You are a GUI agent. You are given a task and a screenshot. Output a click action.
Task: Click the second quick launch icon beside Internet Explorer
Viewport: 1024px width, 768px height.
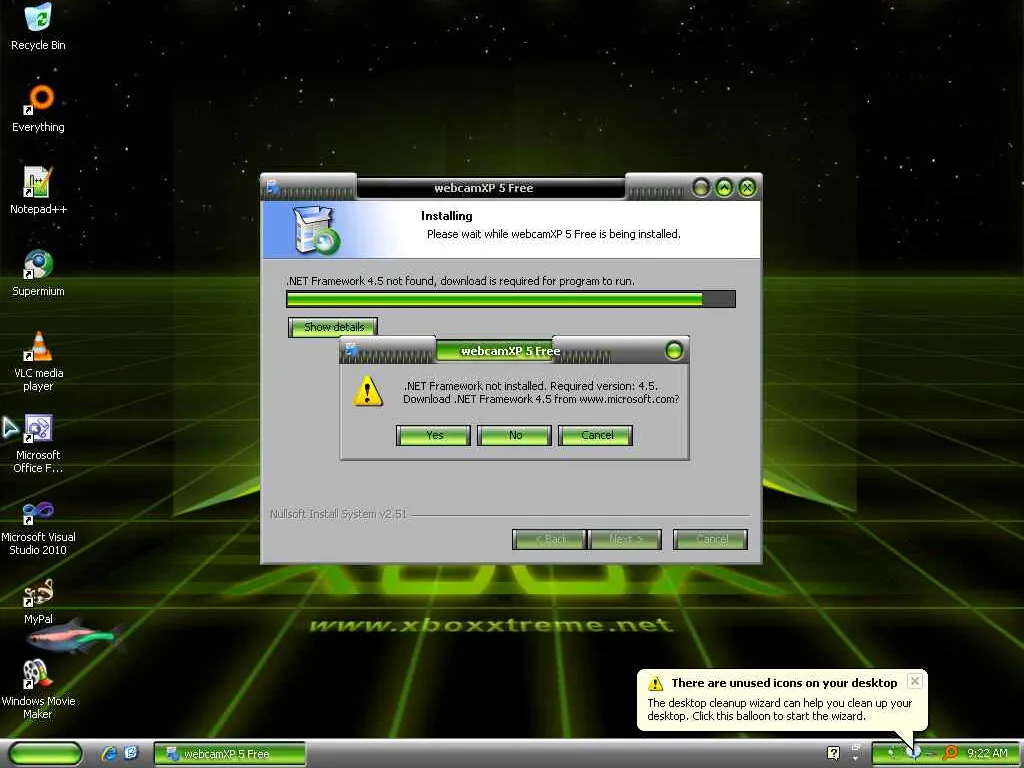[x=131, y=753]
